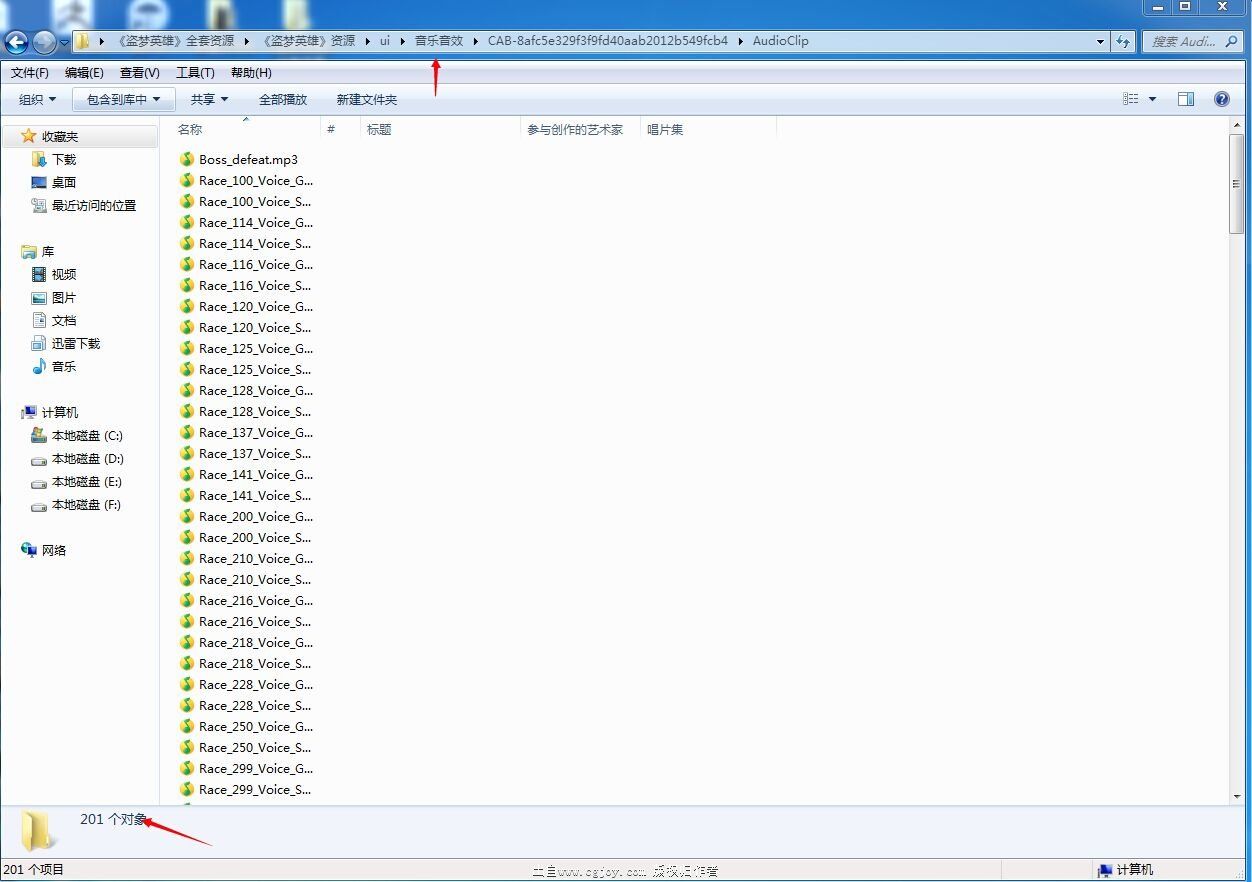1252x882 pixels.
Task: Select the Race_114_Voice_S file
Action: 255,243
